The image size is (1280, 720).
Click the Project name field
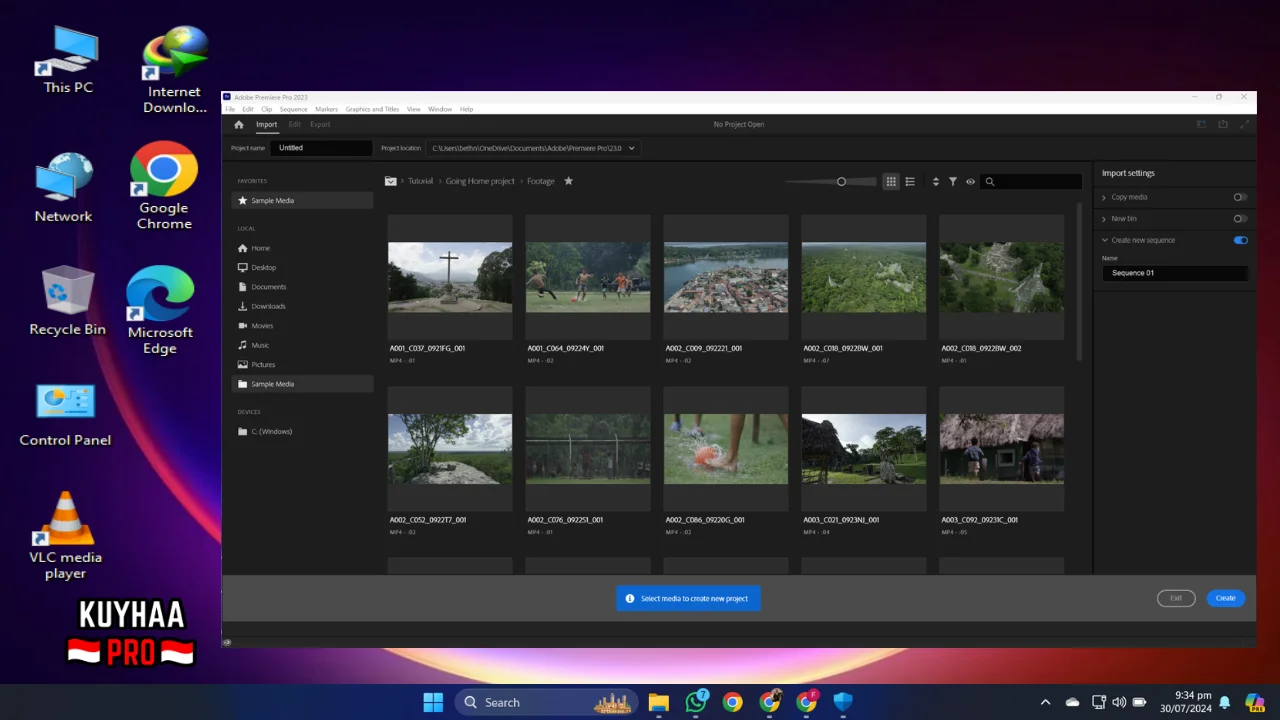click(322, 148)
